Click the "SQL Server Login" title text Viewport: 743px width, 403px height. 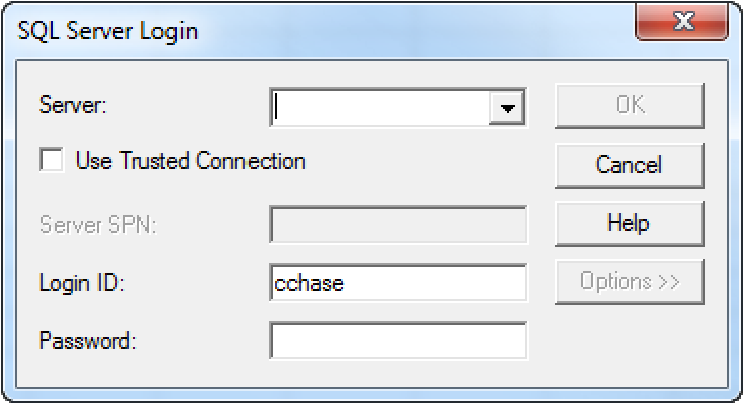point(109,30)
